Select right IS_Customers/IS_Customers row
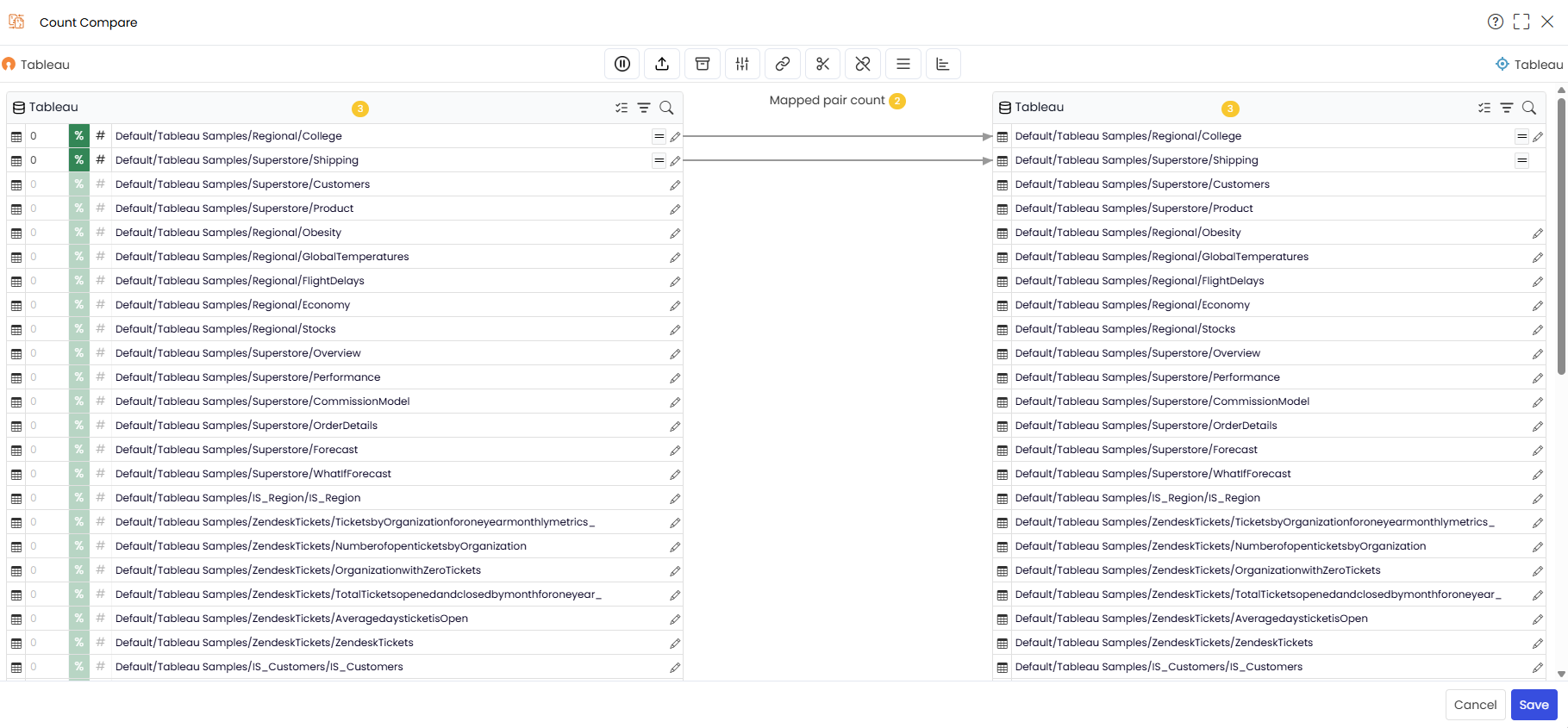Image resolution: width=1568 pixels, height=728 pixels. 1269,667
